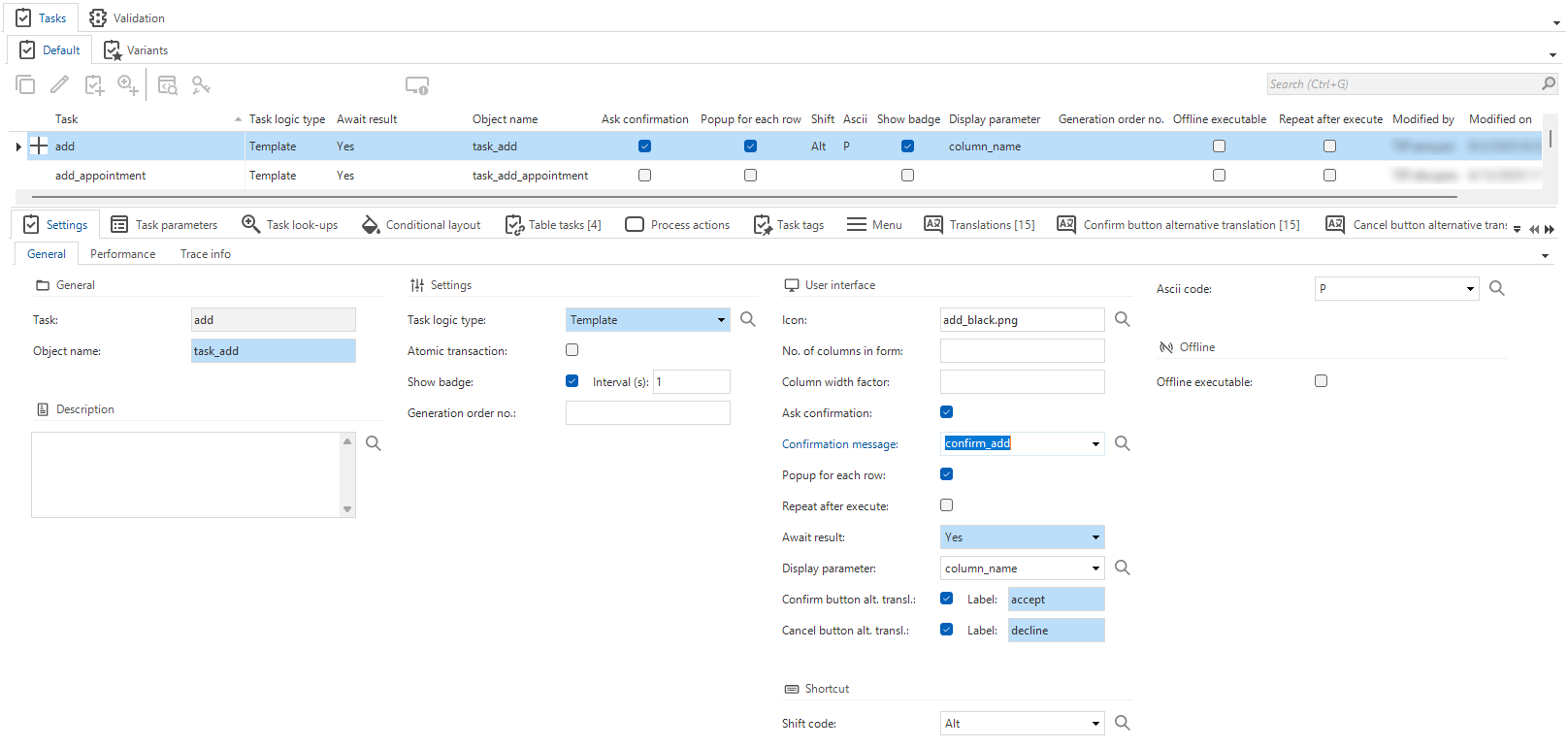Click the pencil edit icon in toolbar
This screenshot has height=747, width=1568.
(59, 85)
